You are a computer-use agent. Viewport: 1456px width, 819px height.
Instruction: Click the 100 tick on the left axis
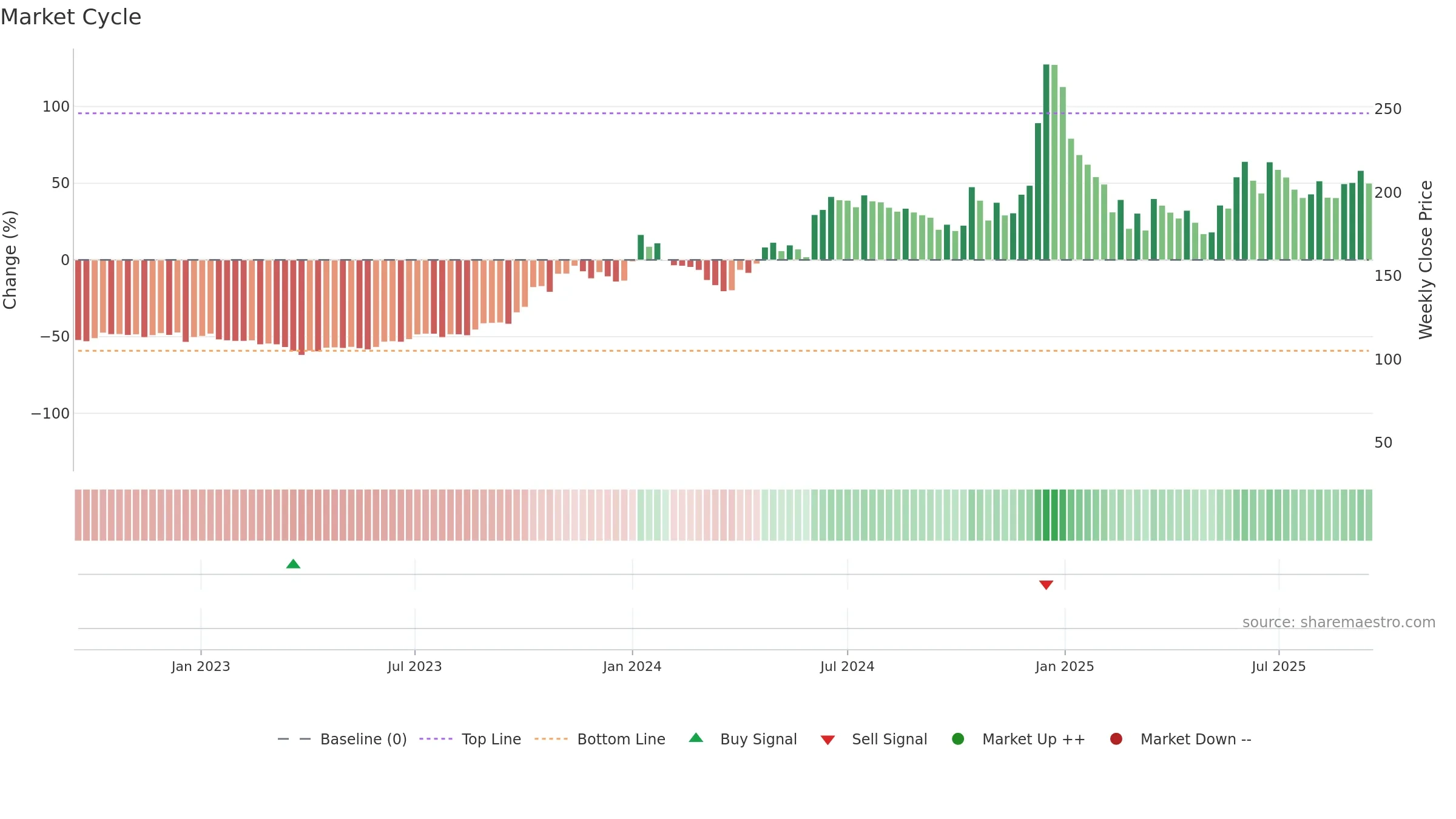pyautogui.click(x=56, y=107)
